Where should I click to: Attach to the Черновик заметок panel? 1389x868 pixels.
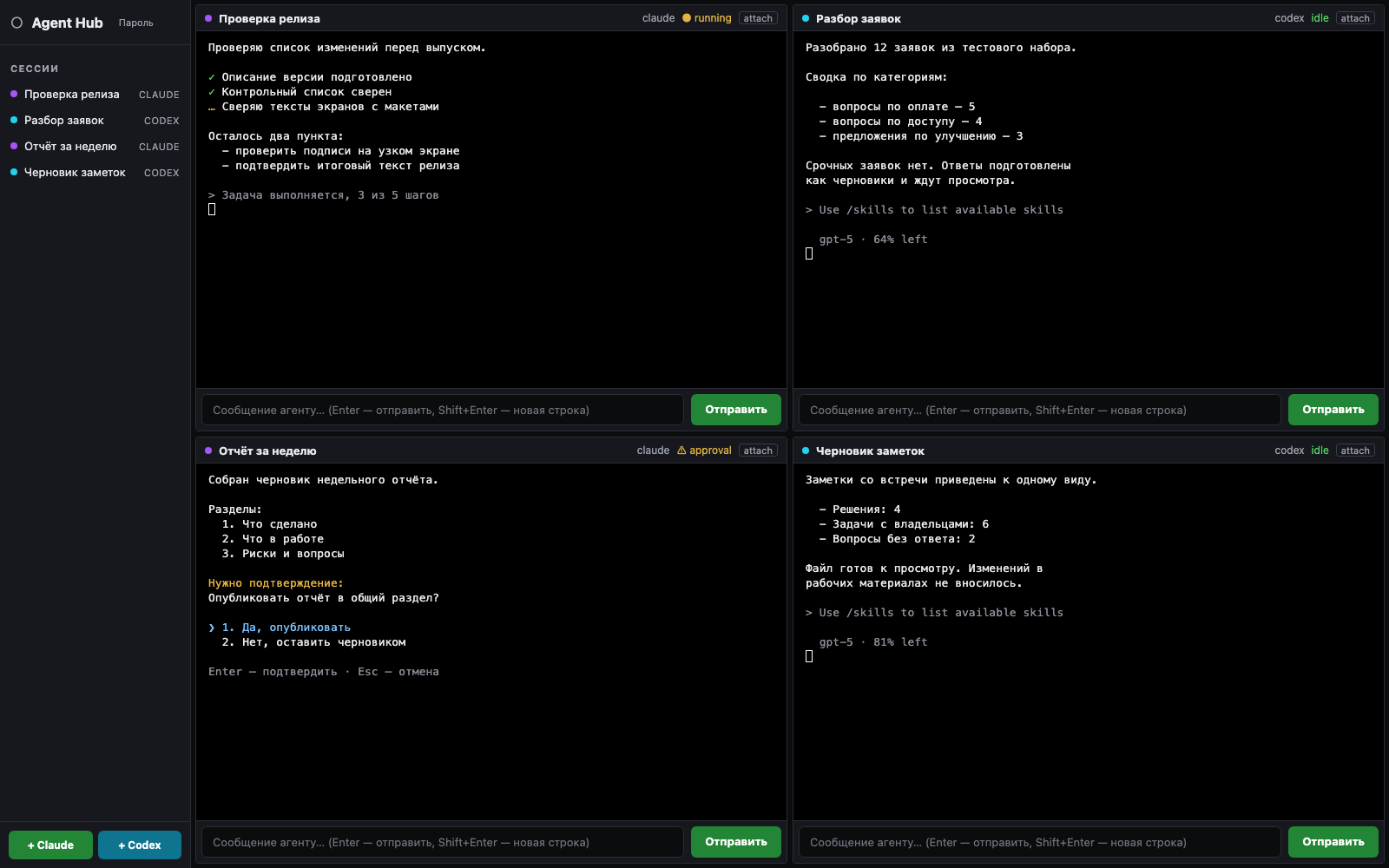click(1355, 450)
